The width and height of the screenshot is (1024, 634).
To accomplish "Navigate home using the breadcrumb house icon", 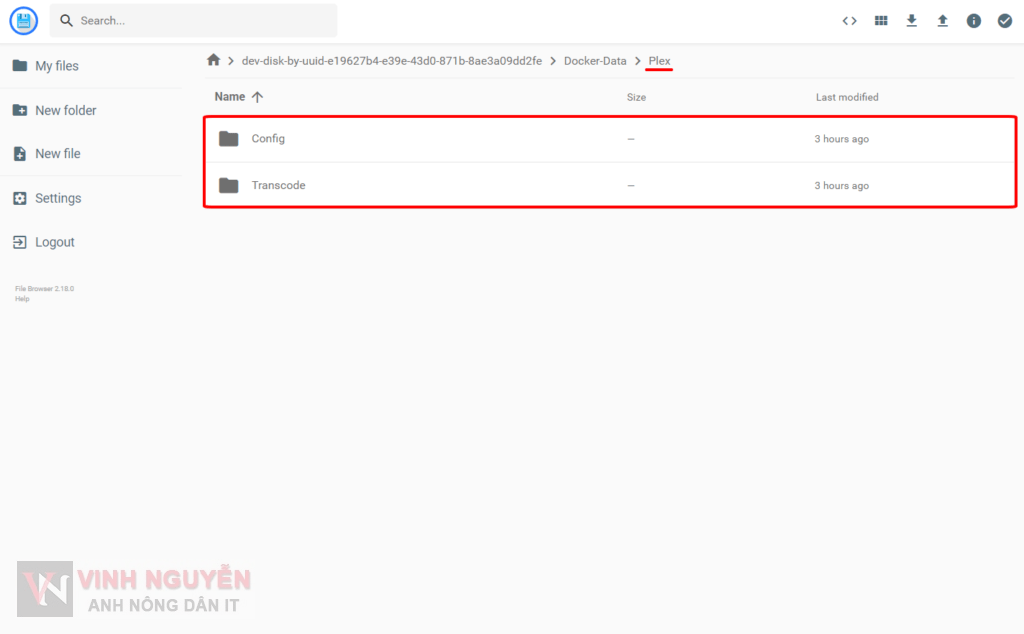I will click(x=213, y=60).
